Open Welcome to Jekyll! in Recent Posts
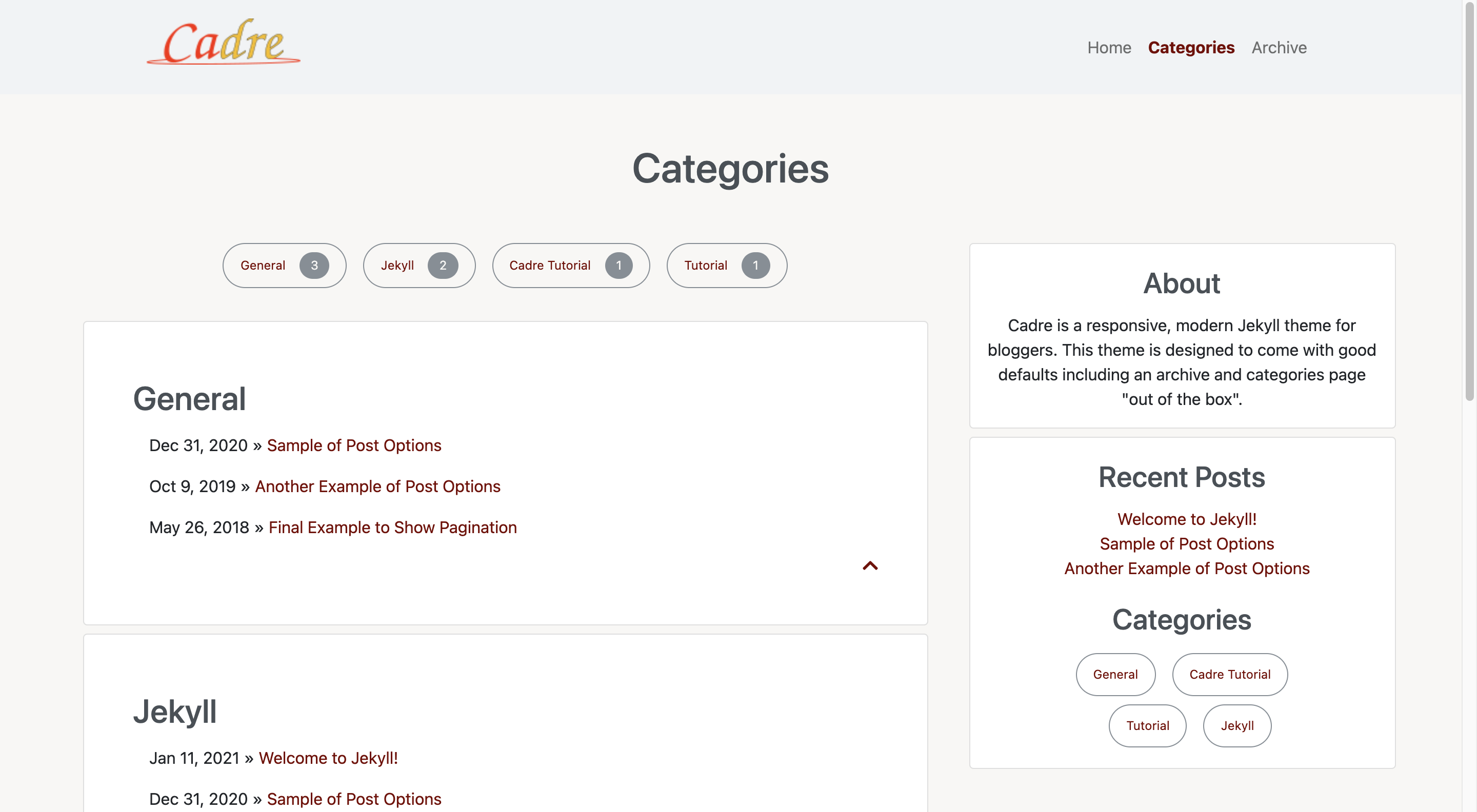1477x812 pixels. [1187, 519]
